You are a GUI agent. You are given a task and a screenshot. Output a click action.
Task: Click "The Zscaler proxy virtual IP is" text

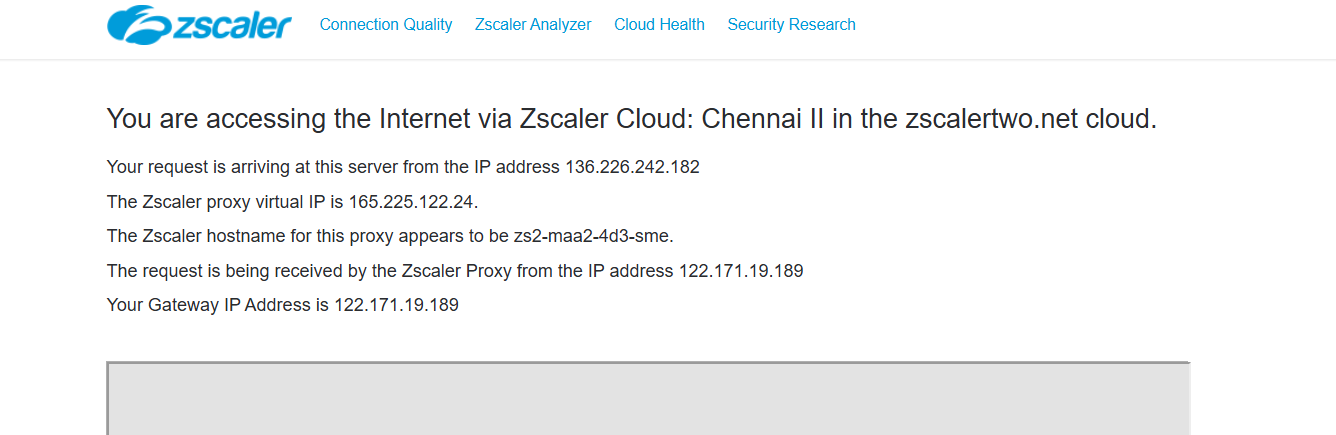pyautogui.click(x=225, y=202)
